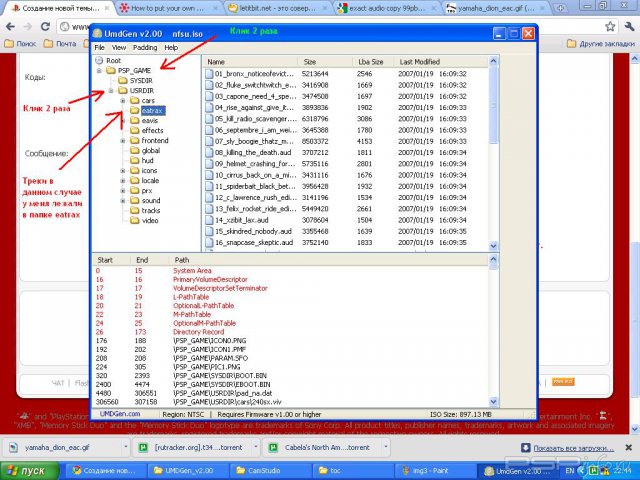Sort file list by Lba Size column
The height and width of the screenshot is (480, 640).
(x=372, y=61)
